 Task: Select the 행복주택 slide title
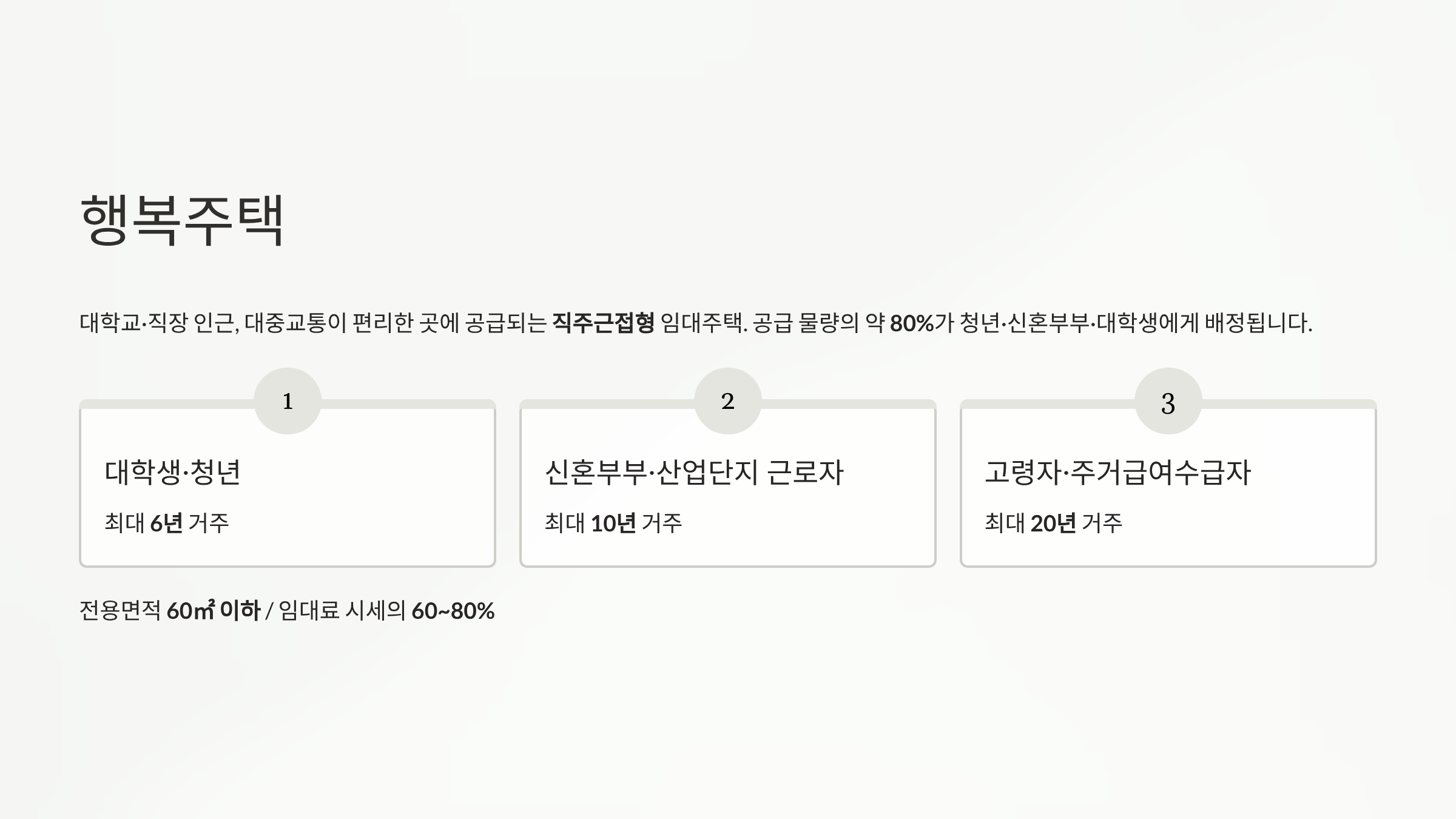point(182,220)
